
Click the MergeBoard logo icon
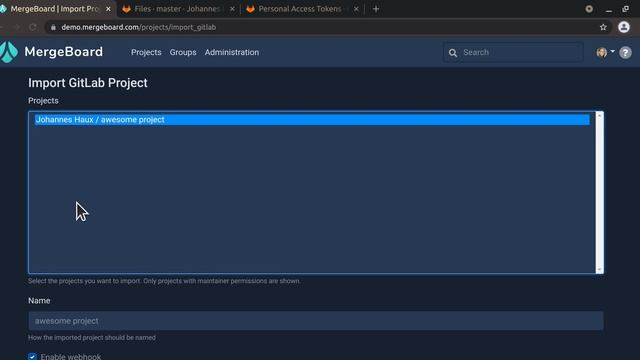9,52
